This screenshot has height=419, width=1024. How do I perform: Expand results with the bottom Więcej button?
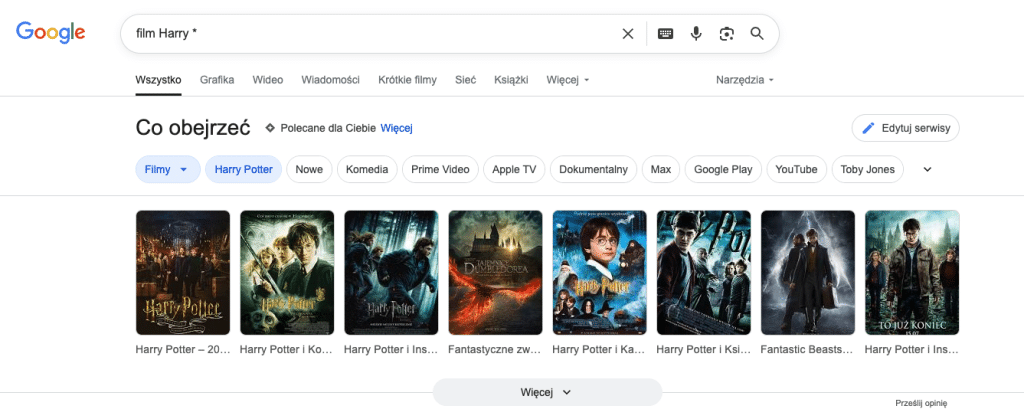(547, 392)
